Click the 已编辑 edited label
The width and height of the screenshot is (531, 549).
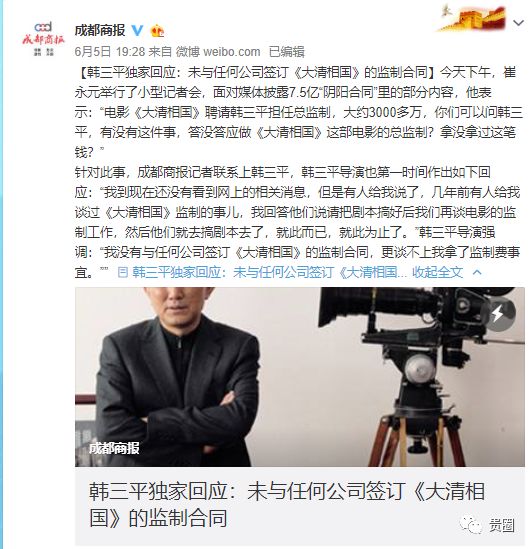[x=287, y=52]
